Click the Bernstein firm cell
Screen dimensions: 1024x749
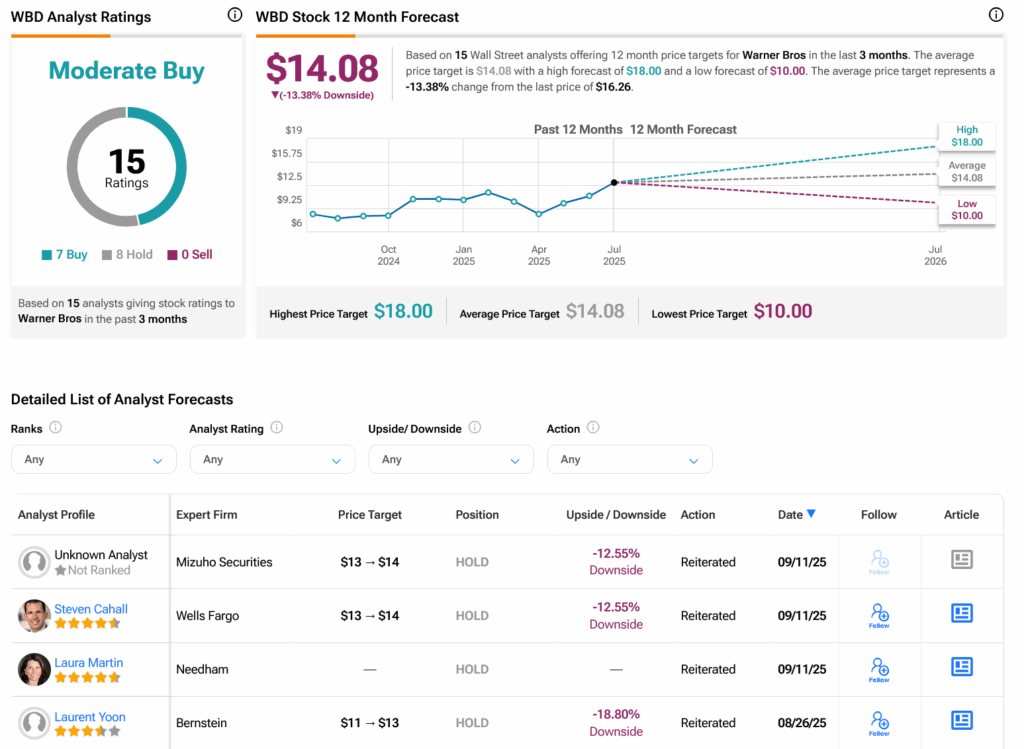click(201, 723)
